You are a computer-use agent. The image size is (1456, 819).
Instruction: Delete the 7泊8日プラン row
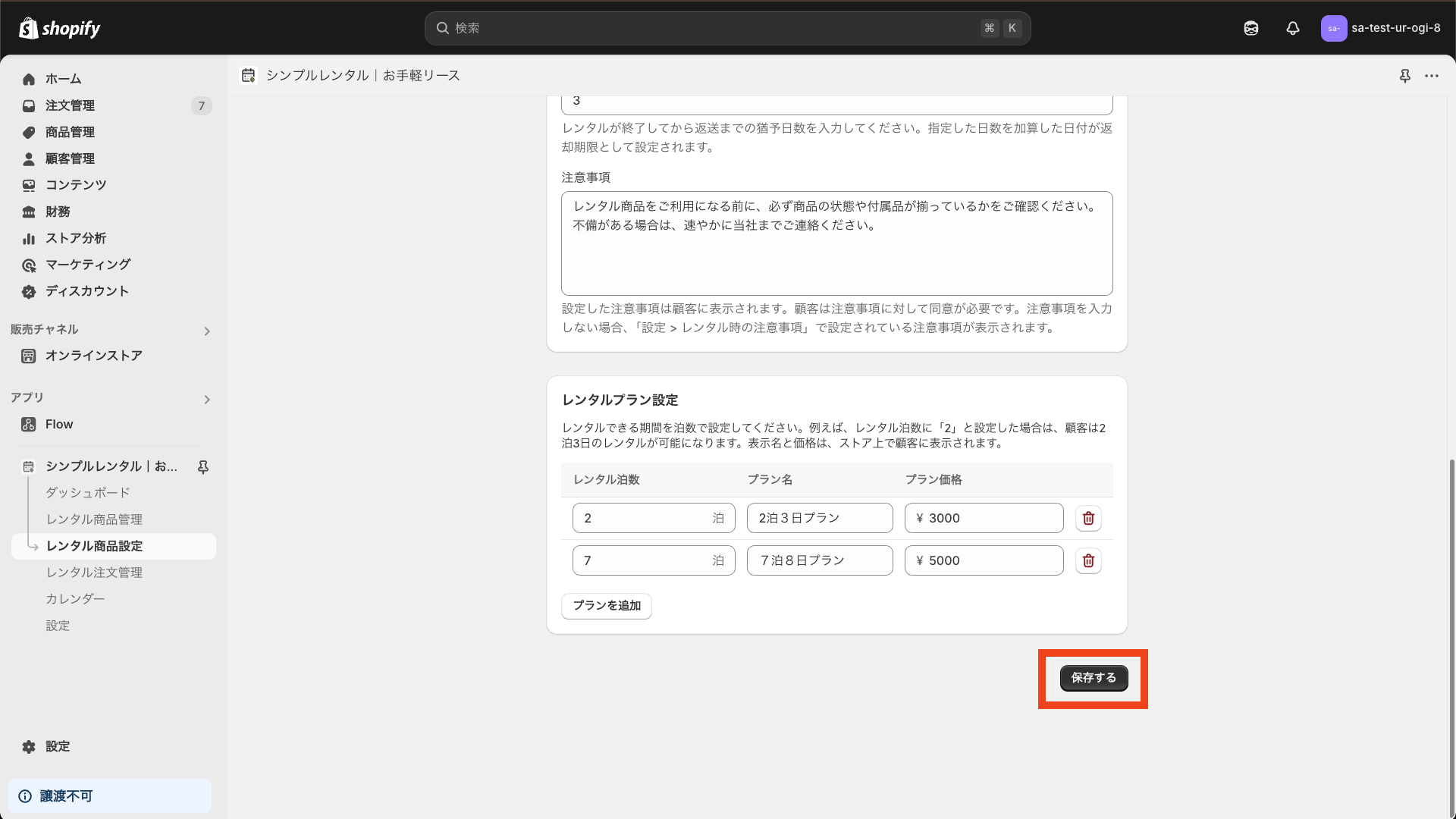click(x=1088, y=560)
